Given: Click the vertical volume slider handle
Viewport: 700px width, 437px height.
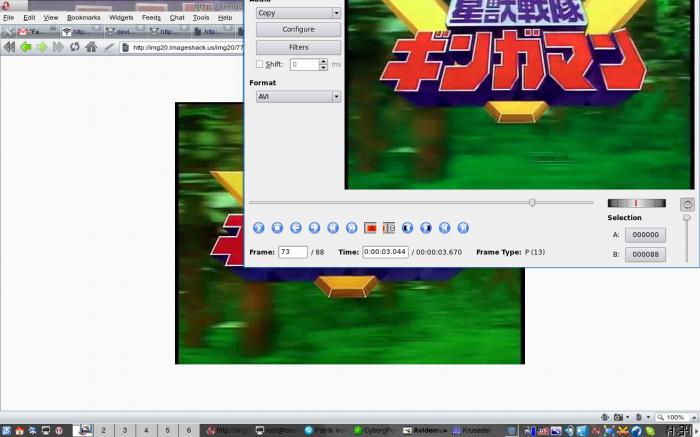Looking at the screenshot, I should tap(687, 218).
